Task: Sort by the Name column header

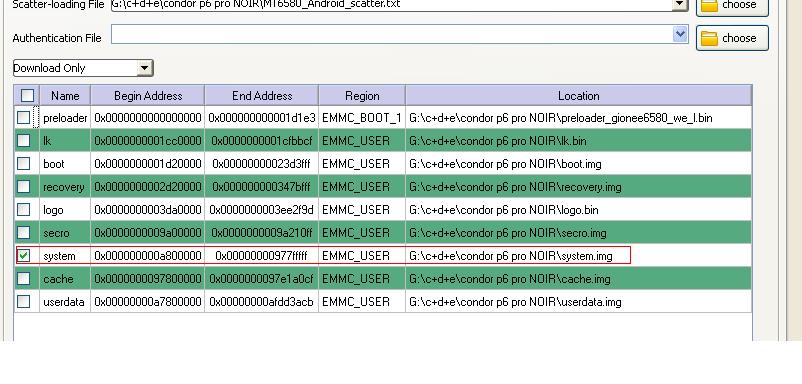Action: [65, 96]
